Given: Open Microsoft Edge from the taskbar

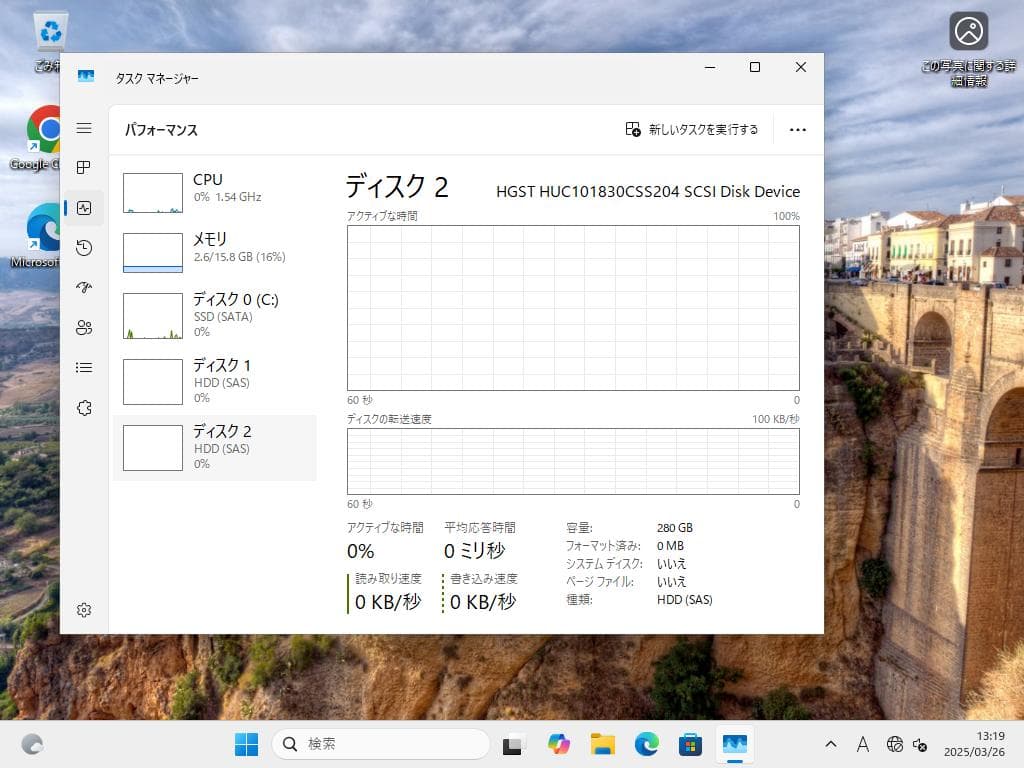Looking at the screenshot, I should [x=646, y=744].
